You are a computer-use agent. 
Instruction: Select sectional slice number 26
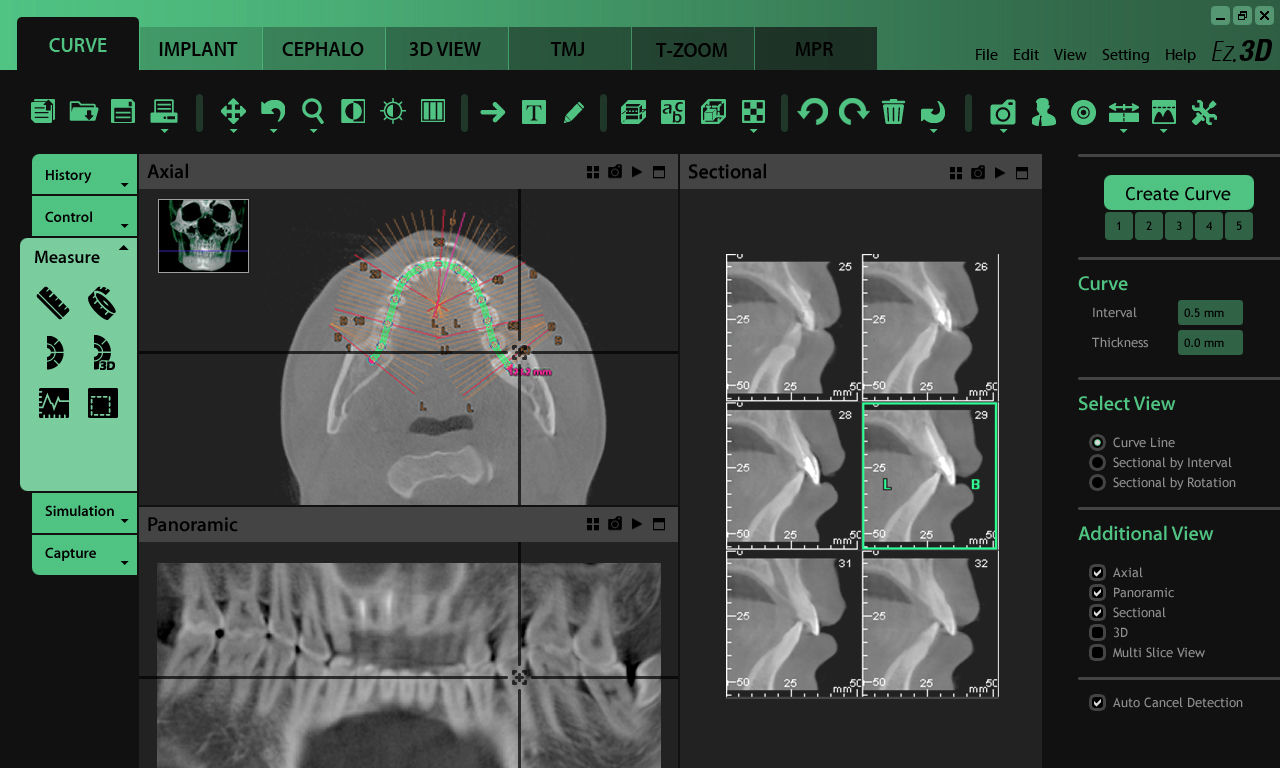coord(930,327)
